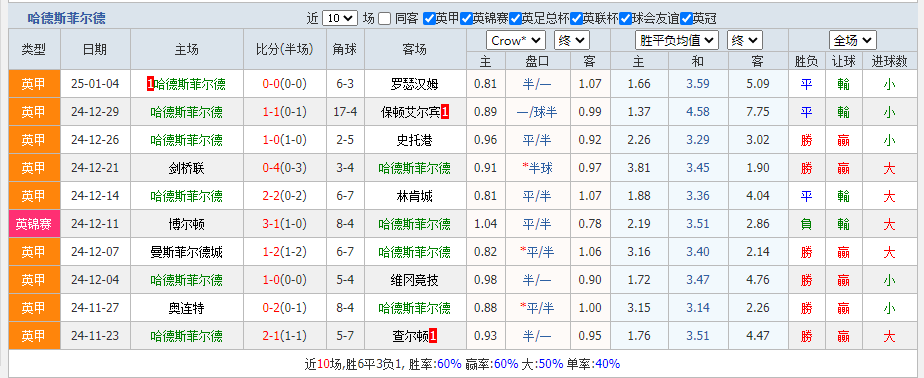Click corner count 17-4

pyautogui.click(x=345, y=111)
